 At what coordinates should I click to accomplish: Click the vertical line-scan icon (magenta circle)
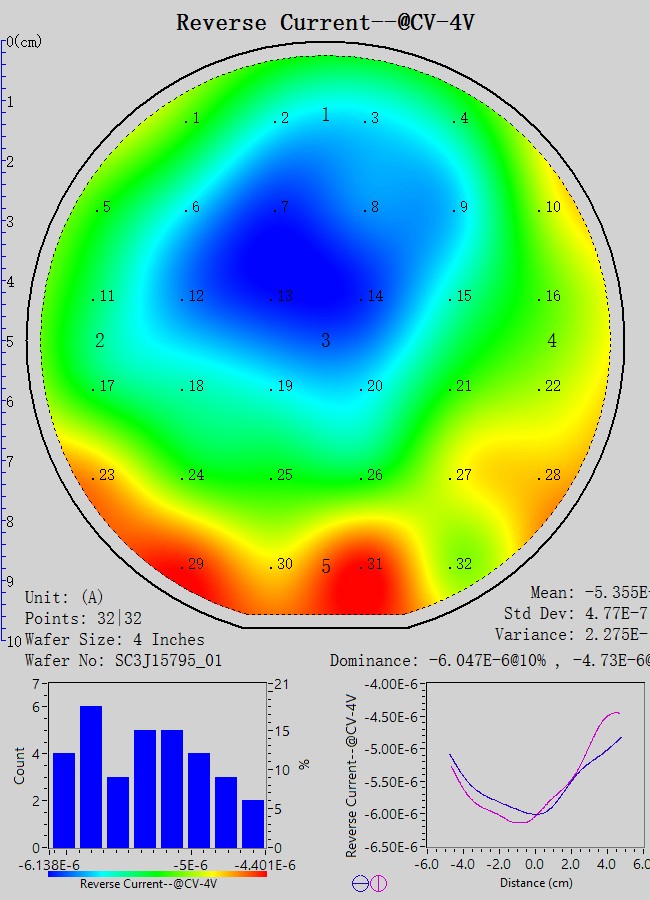[378, 883]
